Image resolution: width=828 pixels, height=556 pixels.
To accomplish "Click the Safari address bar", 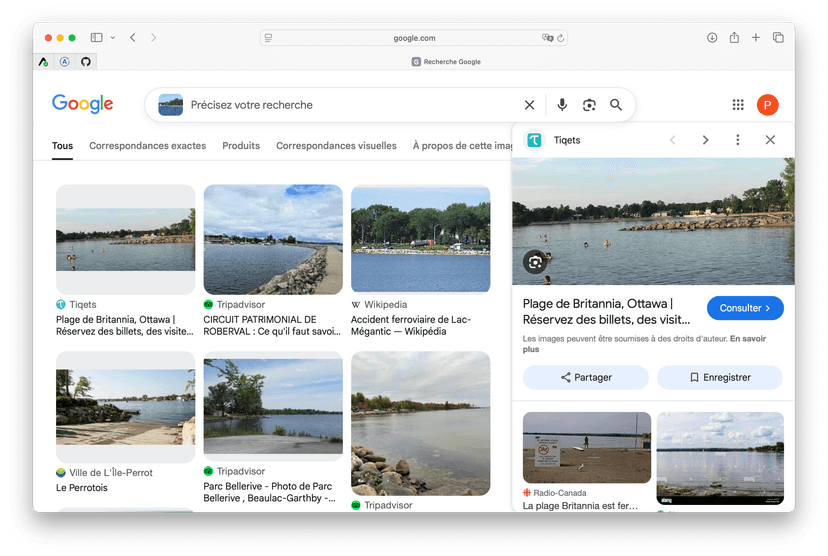I will (x=414, y=38).
